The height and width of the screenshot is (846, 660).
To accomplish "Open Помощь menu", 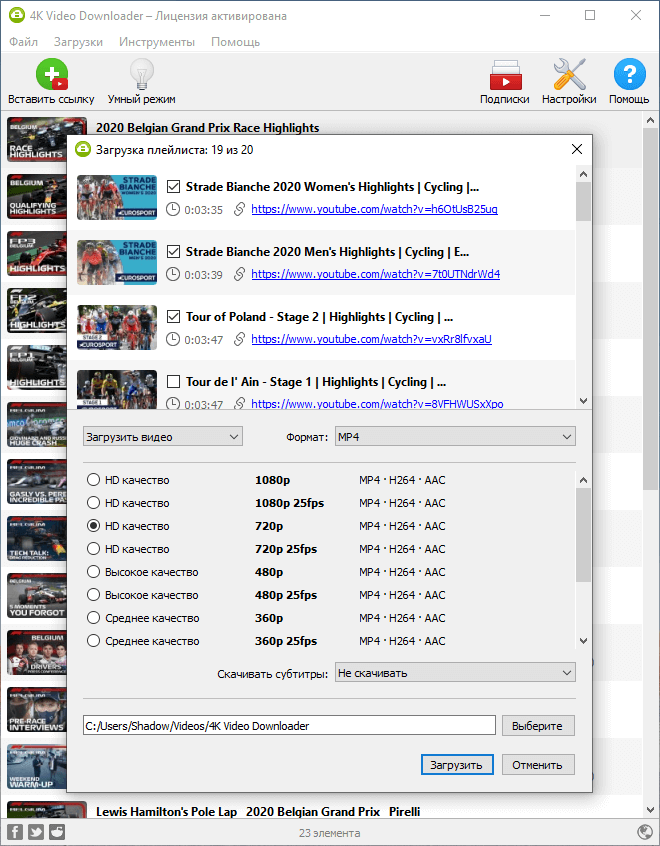I will coord(235,42).
